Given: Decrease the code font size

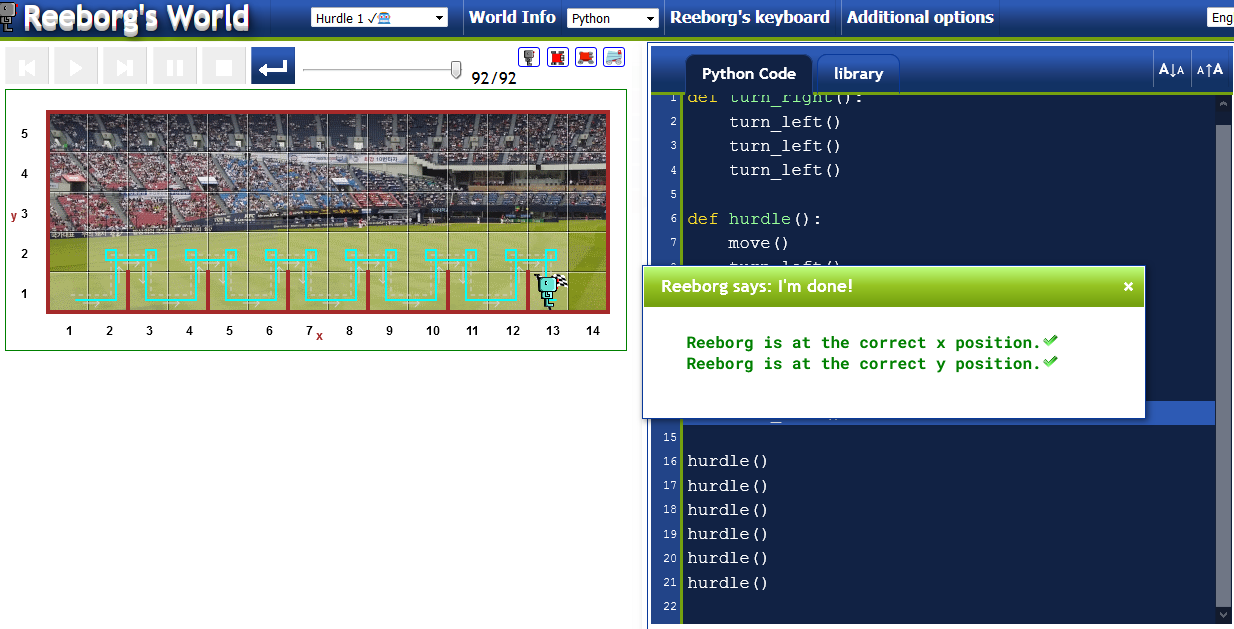Looking at the screenshot, I should pos(1171,68).
